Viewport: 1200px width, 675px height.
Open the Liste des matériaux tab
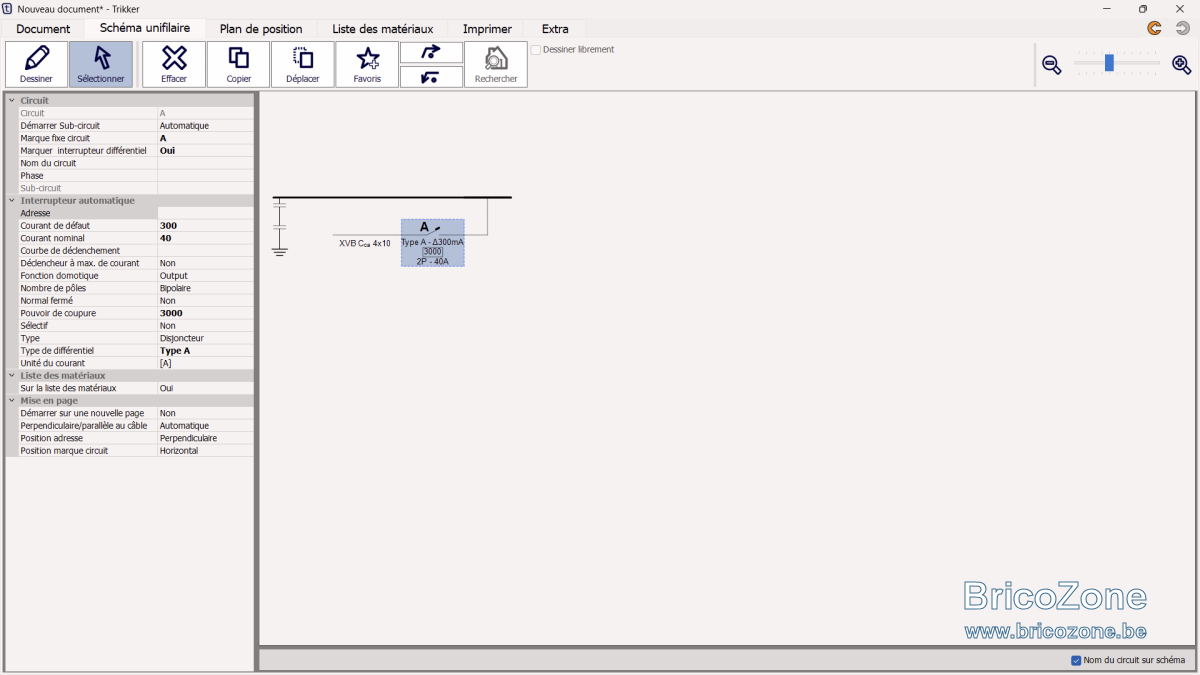[383, 29]
